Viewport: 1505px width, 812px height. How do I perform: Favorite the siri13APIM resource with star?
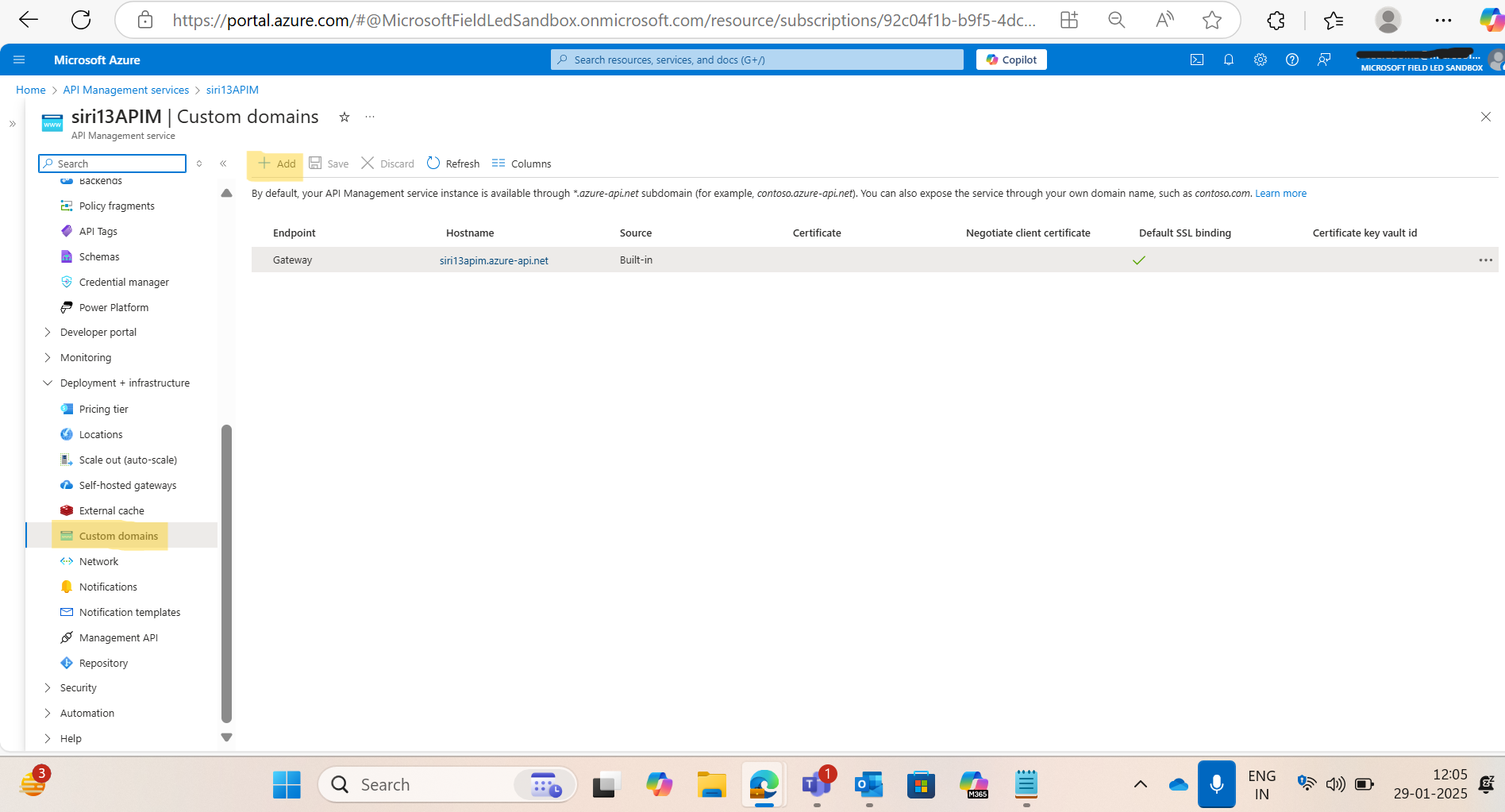pyautogui.click(x=344, y=117)
